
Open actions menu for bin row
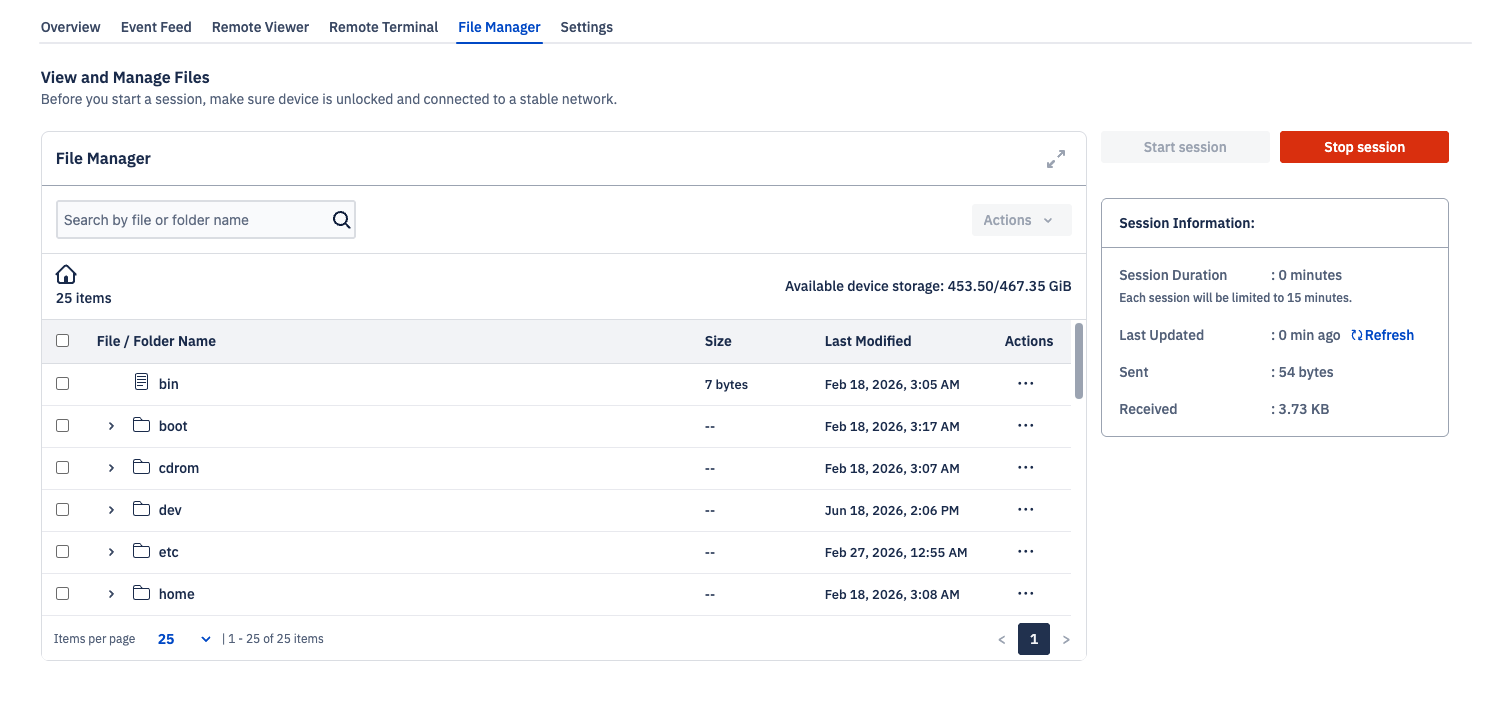click(1025, 383)
